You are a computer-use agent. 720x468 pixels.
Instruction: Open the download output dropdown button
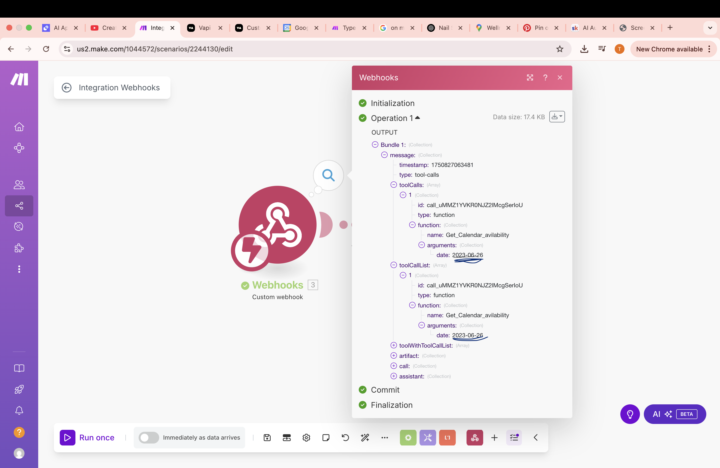tap(557, 117)
